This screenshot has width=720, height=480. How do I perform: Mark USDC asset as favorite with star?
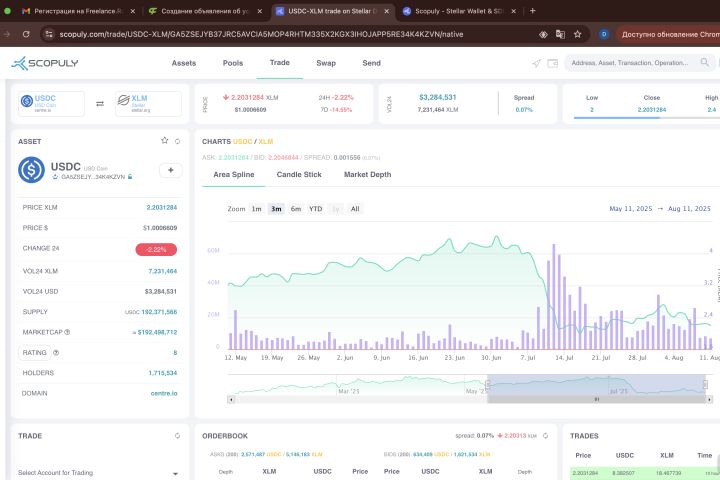[164, 141]
